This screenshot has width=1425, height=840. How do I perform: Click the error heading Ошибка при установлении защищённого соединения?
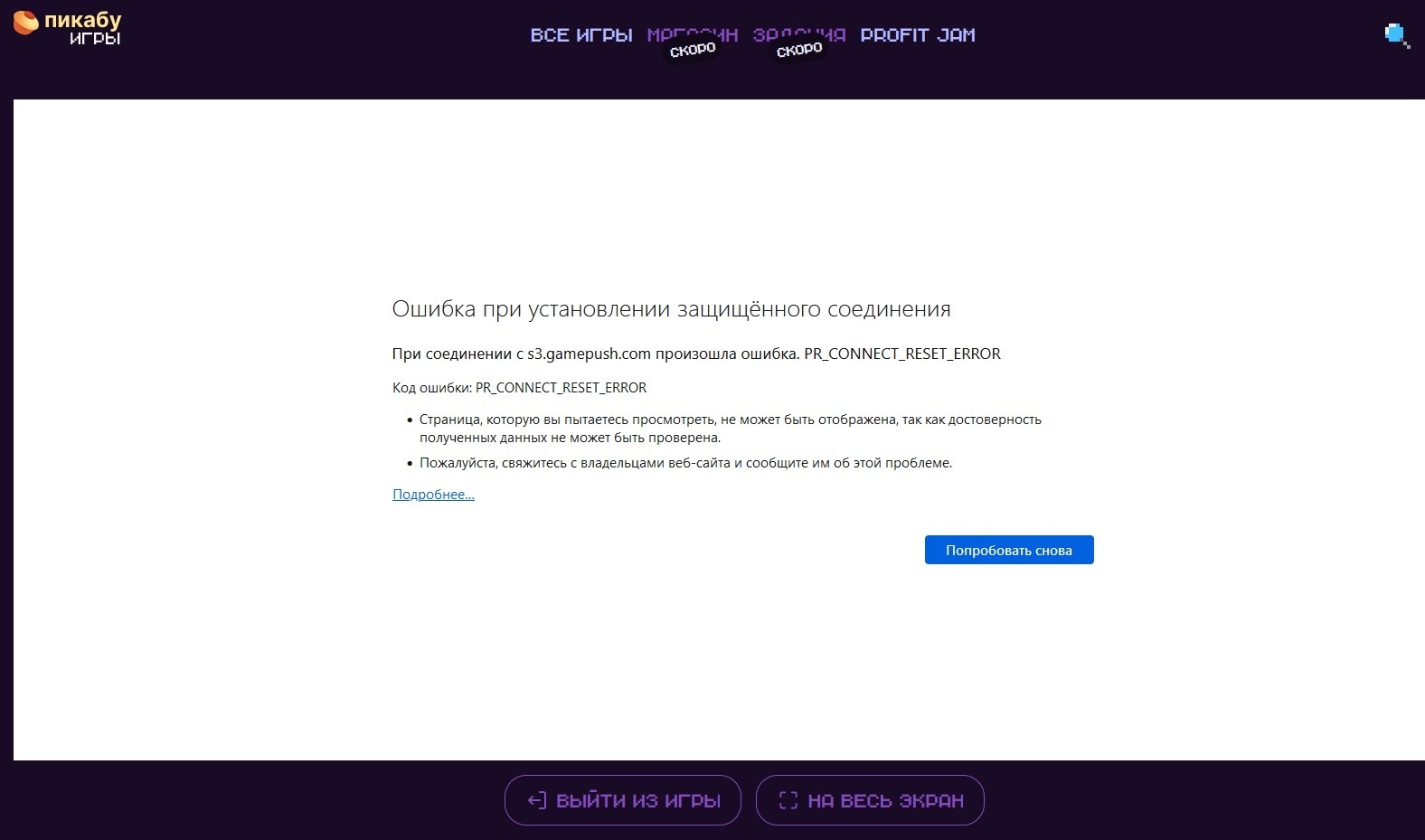pyautogui.click(x=672, y=309)
